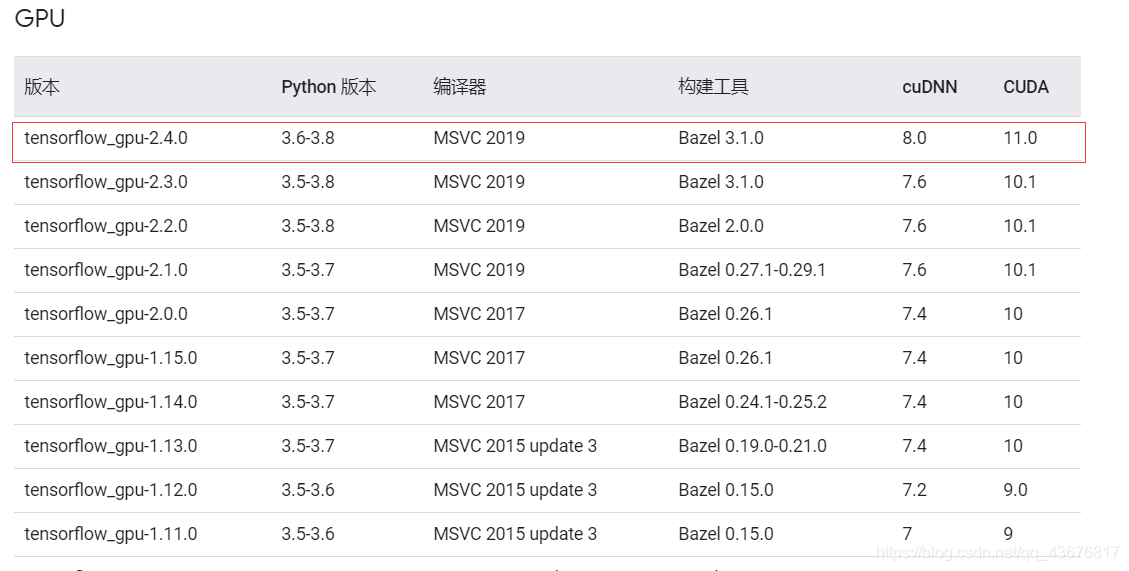Viewport: 1129px width, 571px height.
Task: Click Bazel 0.19.0-0.21.0 cell
Action: [x=752, y=445]
